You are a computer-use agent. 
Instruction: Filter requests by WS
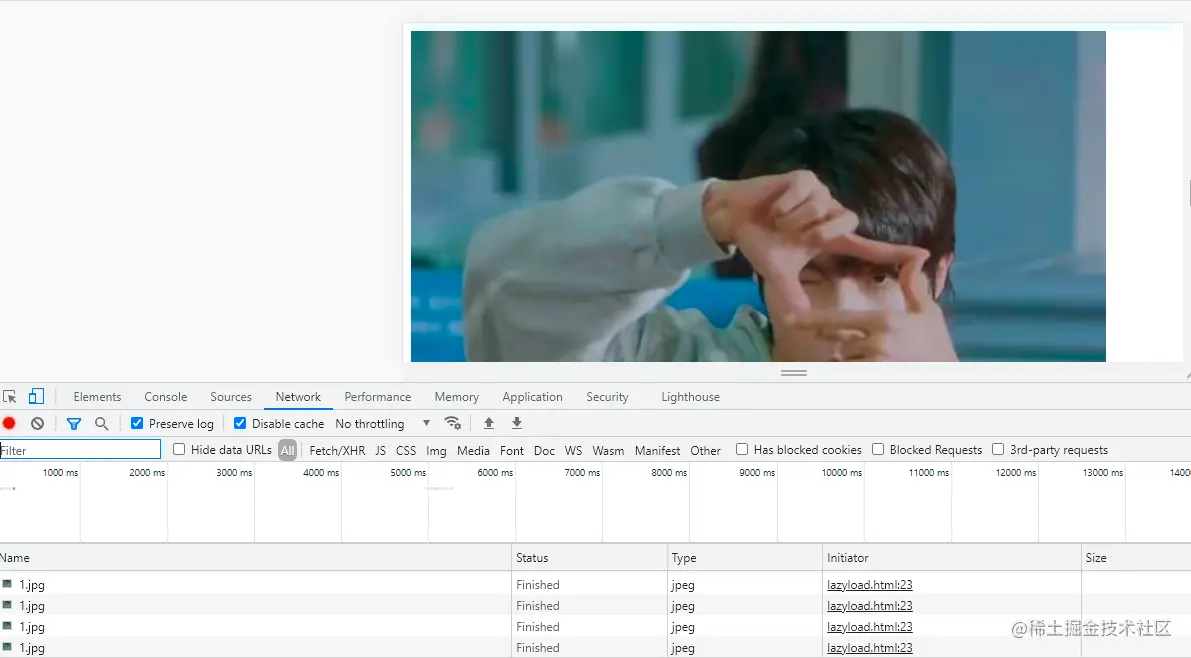pos(573,451)
